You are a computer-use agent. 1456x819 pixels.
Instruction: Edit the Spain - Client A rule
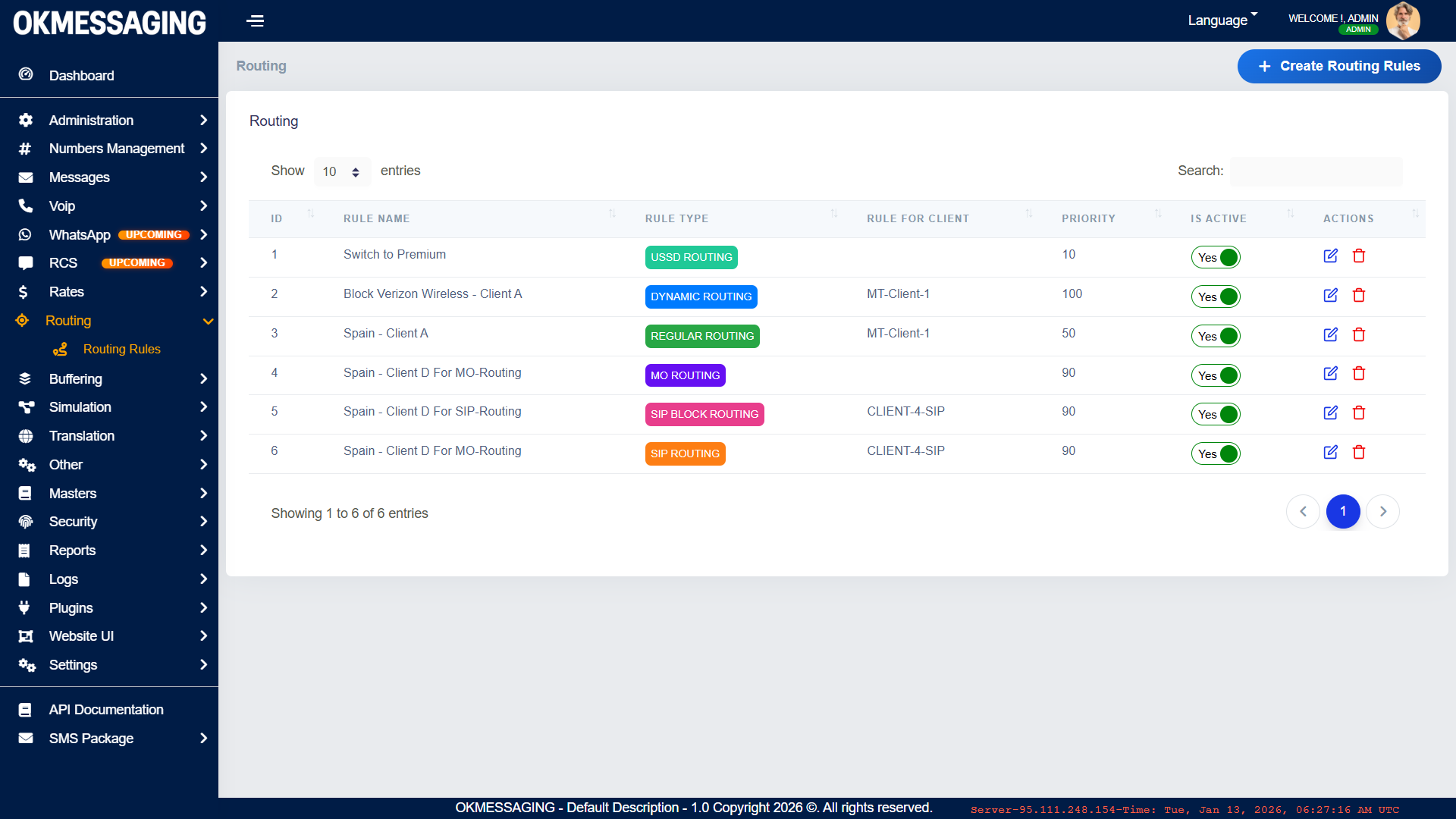[x=1330, y=335]
